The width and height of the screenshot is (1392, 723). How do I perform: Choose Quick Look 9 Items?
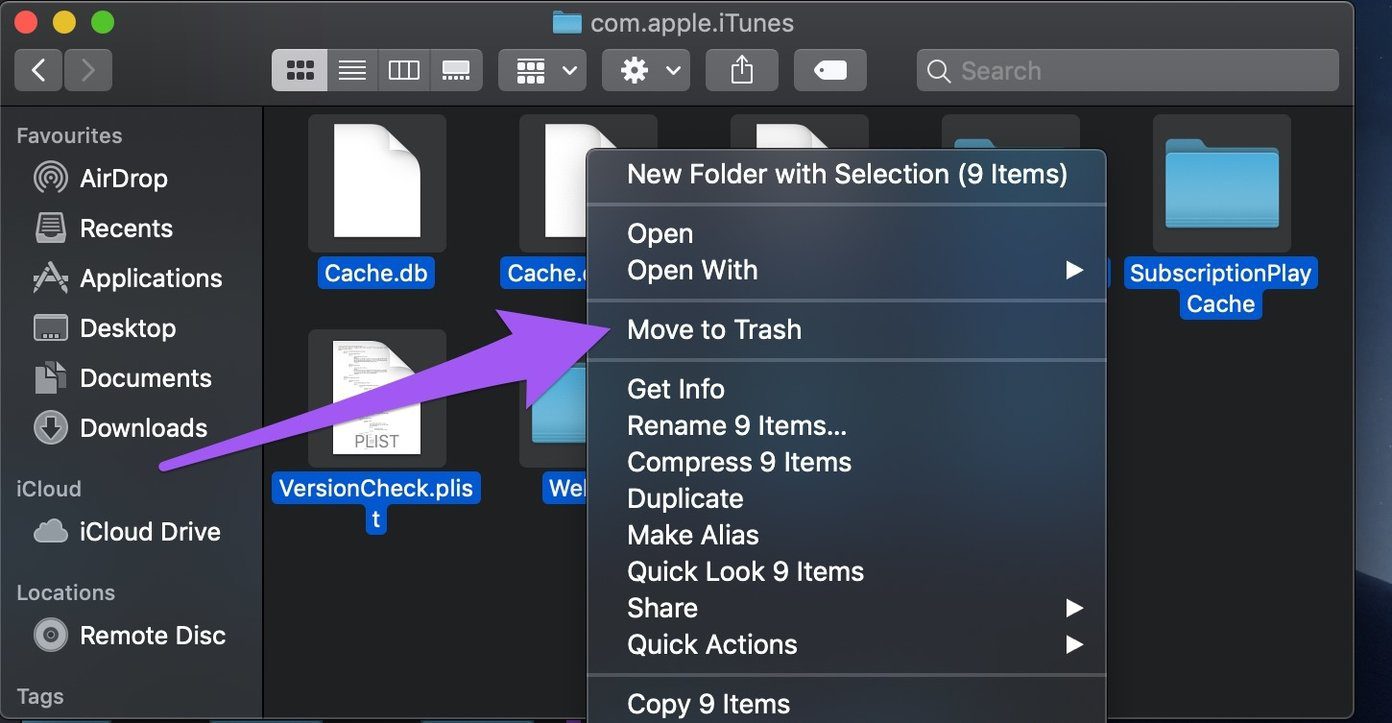click(x=846, y=572)
